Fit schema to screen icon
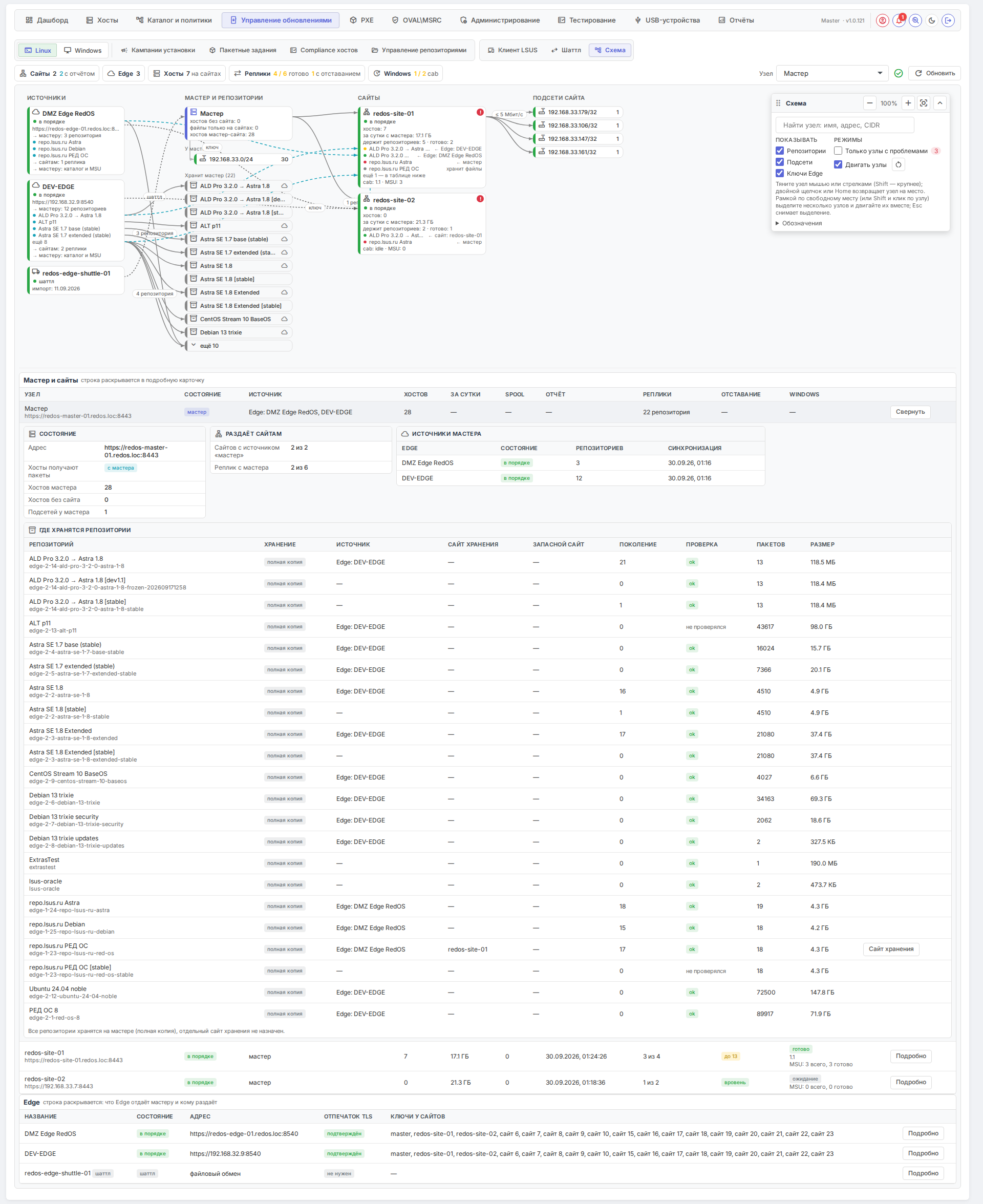The image size is (983, 1204). [924, 103]
